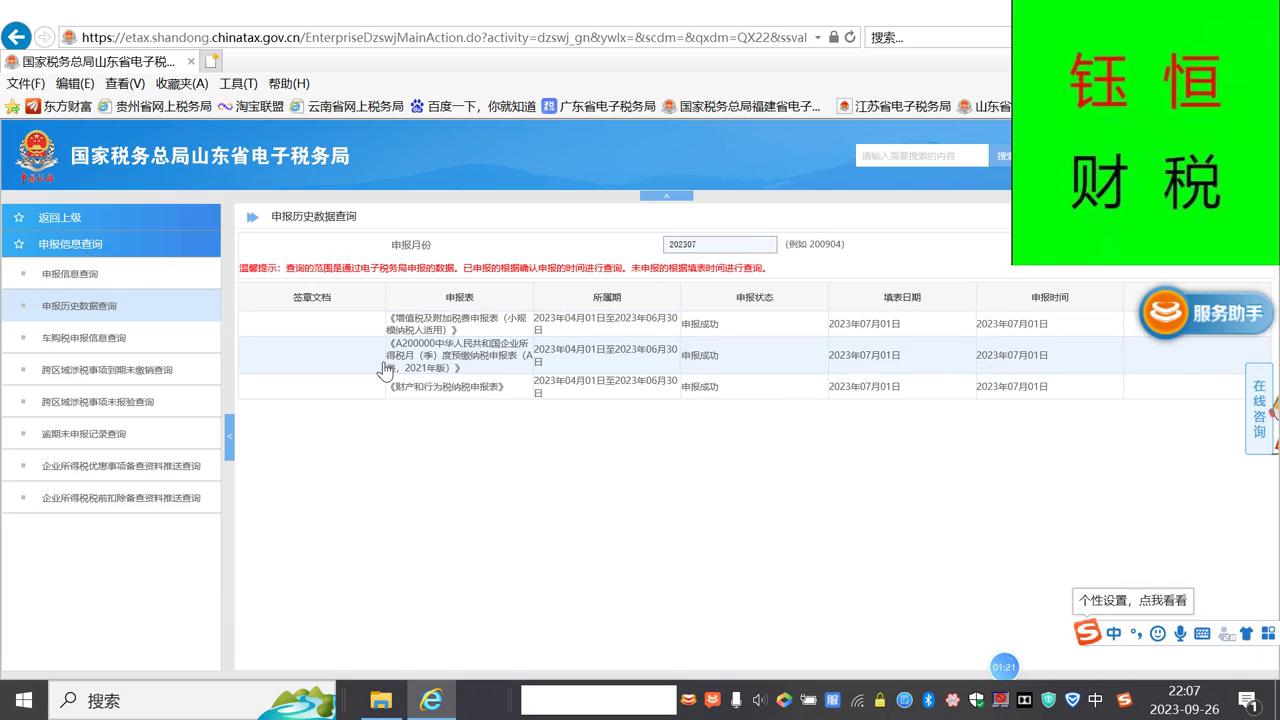Toggle Sogou punctuation mode

pos(1135,633)
